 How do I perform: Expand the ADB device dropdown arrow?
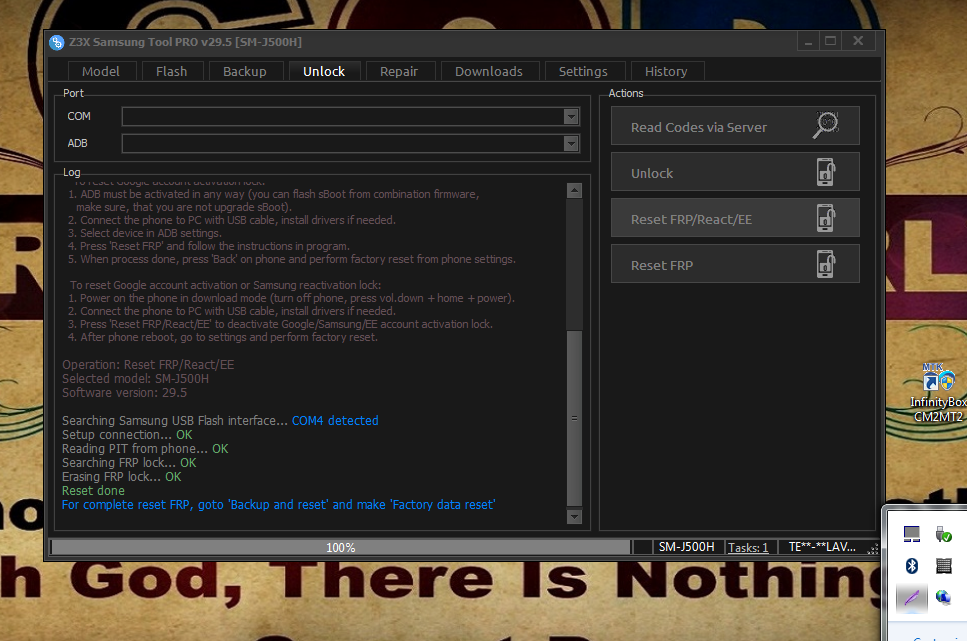(x=571, y=144)
